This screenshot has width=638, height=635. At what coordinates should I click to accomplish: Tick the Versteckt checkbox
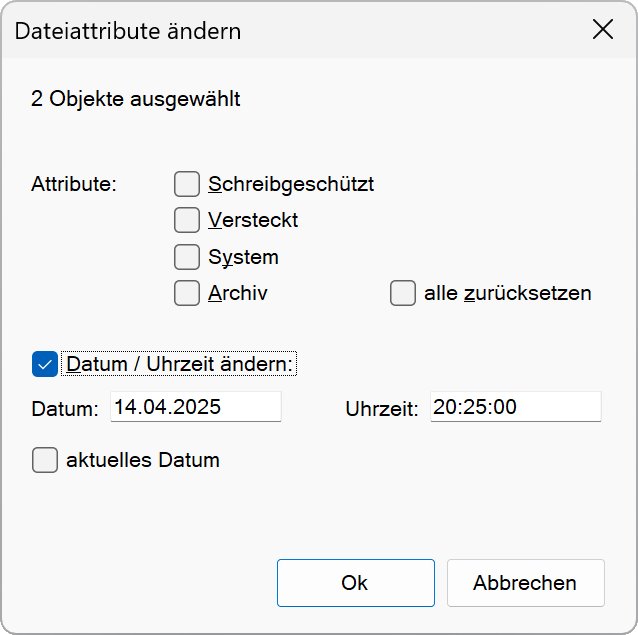pos(187,220)
